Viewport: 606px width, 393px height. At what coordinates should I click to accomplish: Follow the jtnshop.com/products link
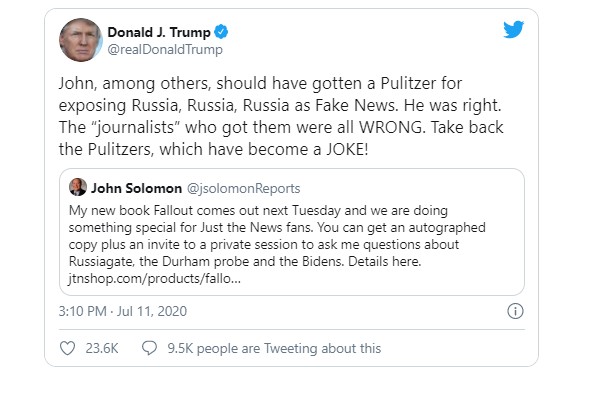click(155, 278)
